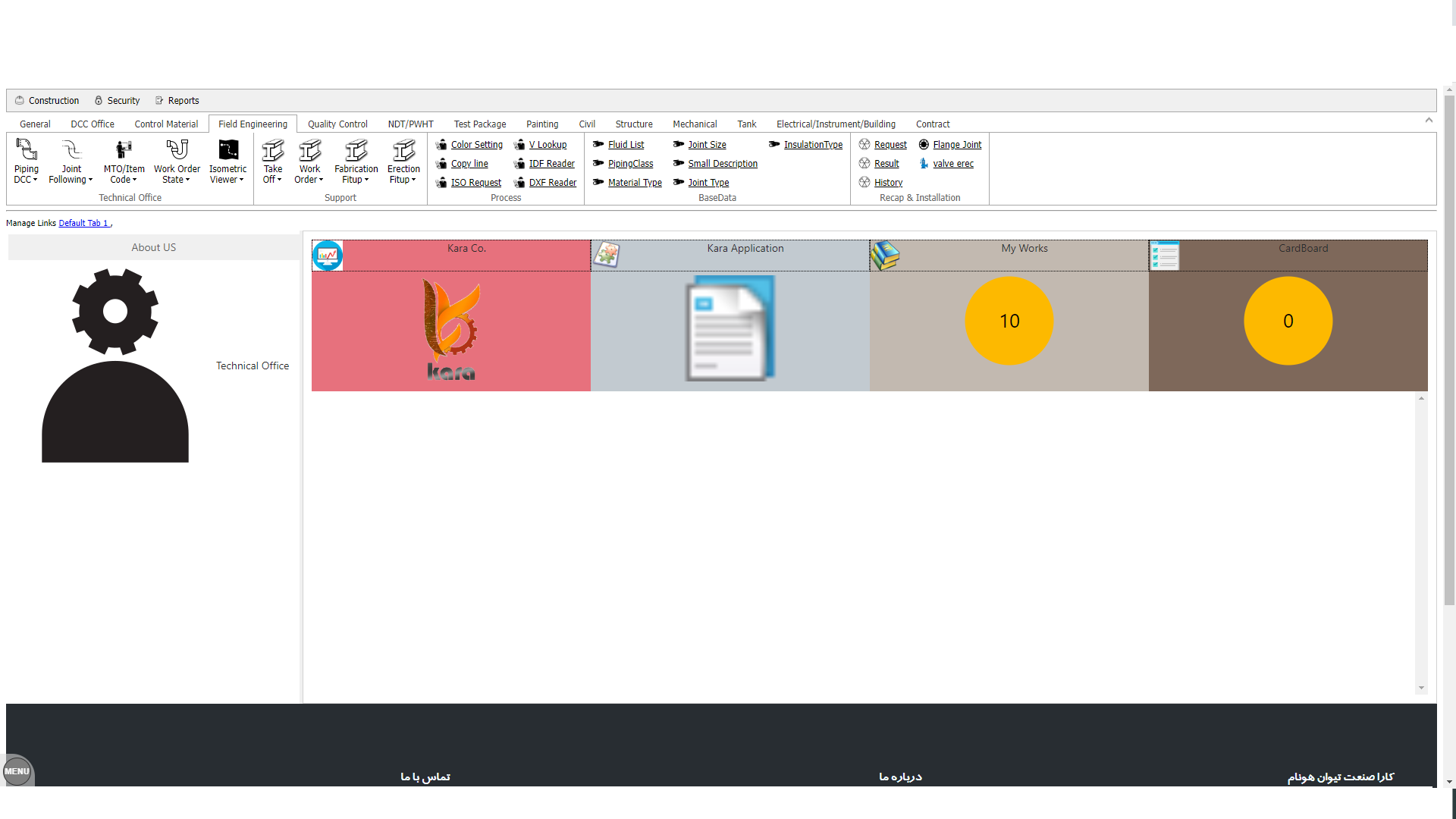Switch to the Mechanical tab
Image resolution: width=1456 pixels, height=819 pixels.
tap(695, 124)
